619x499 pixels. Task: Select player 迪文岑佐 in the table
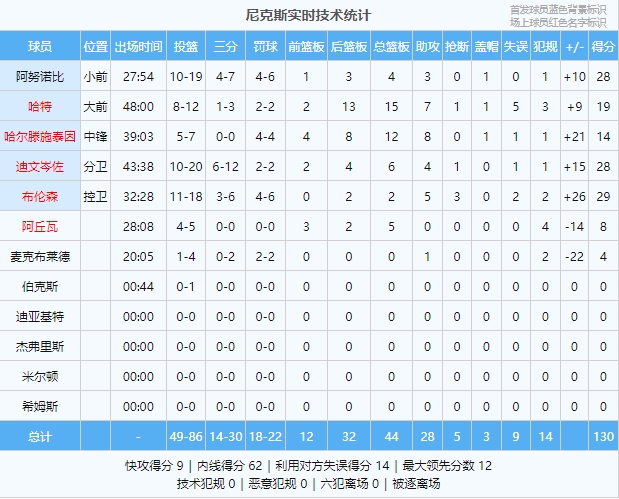pyautogui.click(x=40, y=166)
